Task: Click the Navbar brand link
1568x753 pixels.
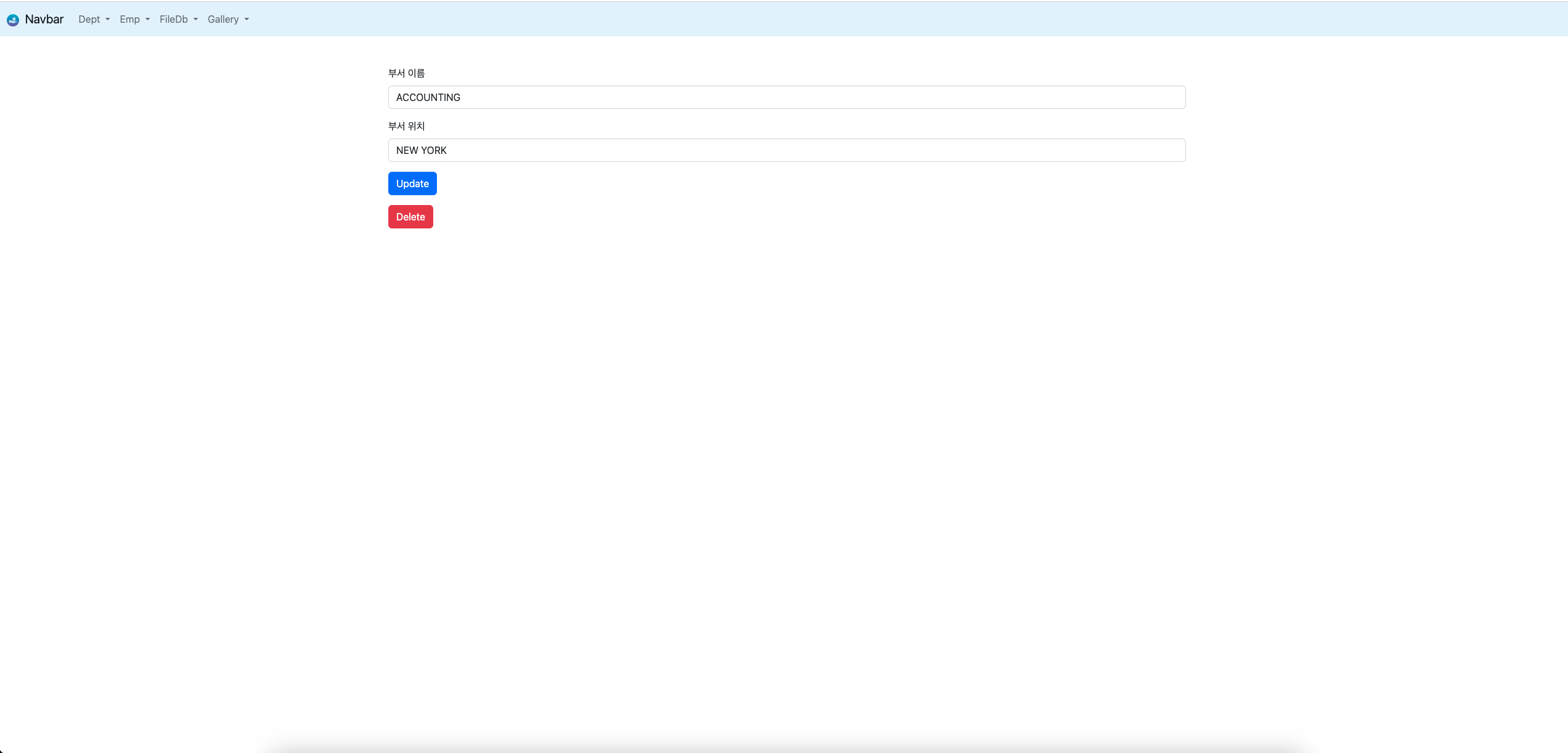Action: tap(44, 19)
